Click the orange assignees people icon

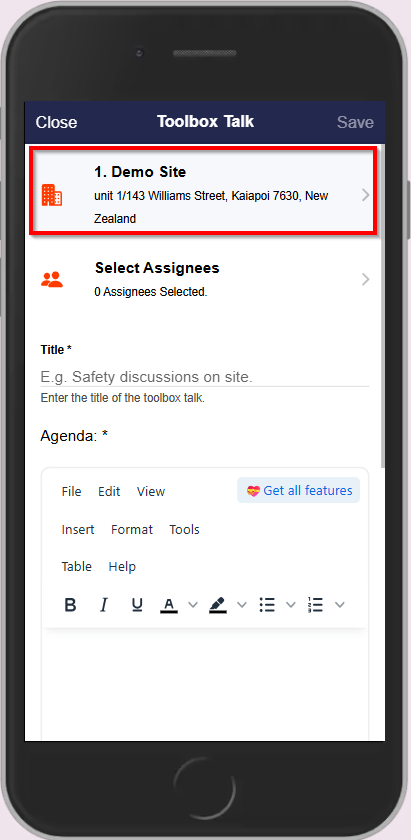point(52,279)
